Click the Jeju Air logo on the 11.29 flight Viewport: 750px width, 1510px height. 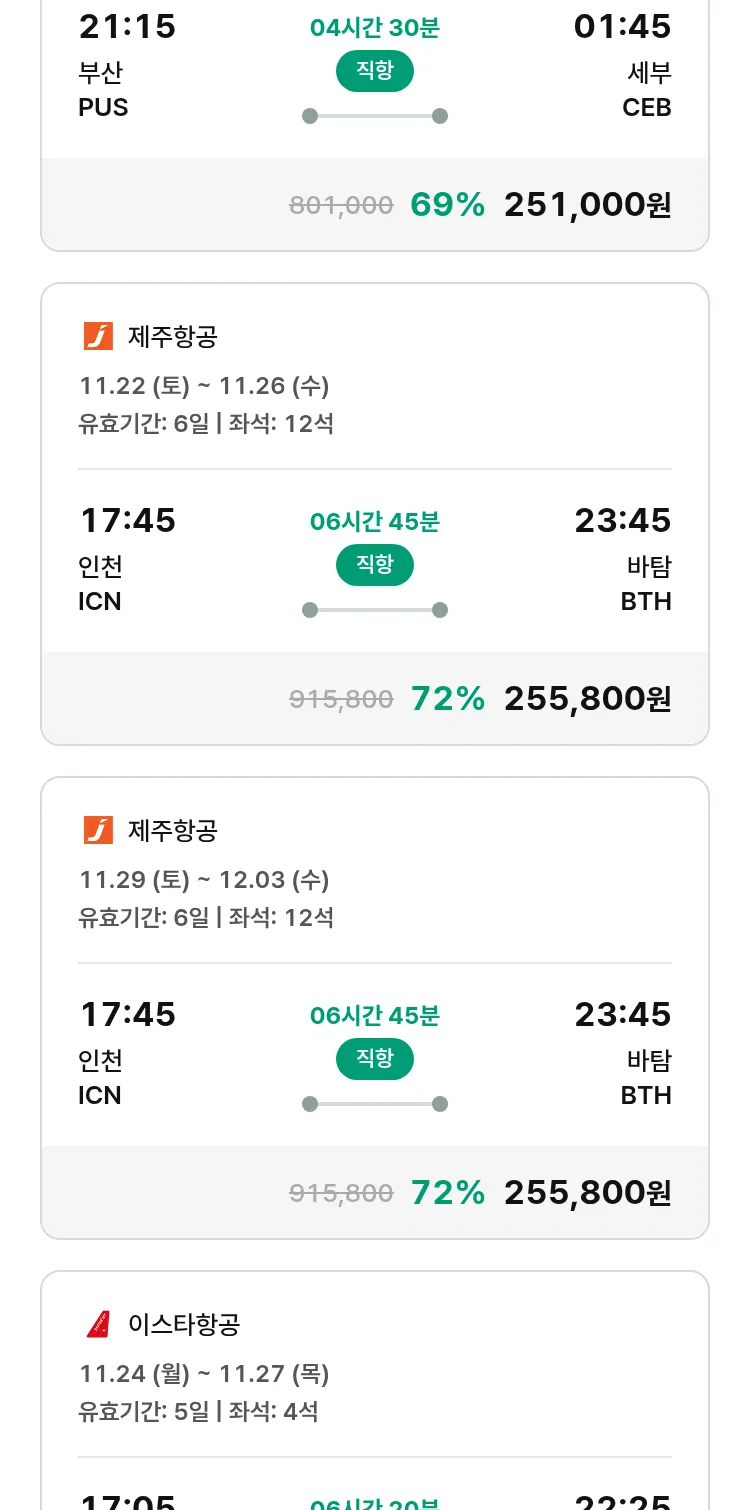click(98, 830)
